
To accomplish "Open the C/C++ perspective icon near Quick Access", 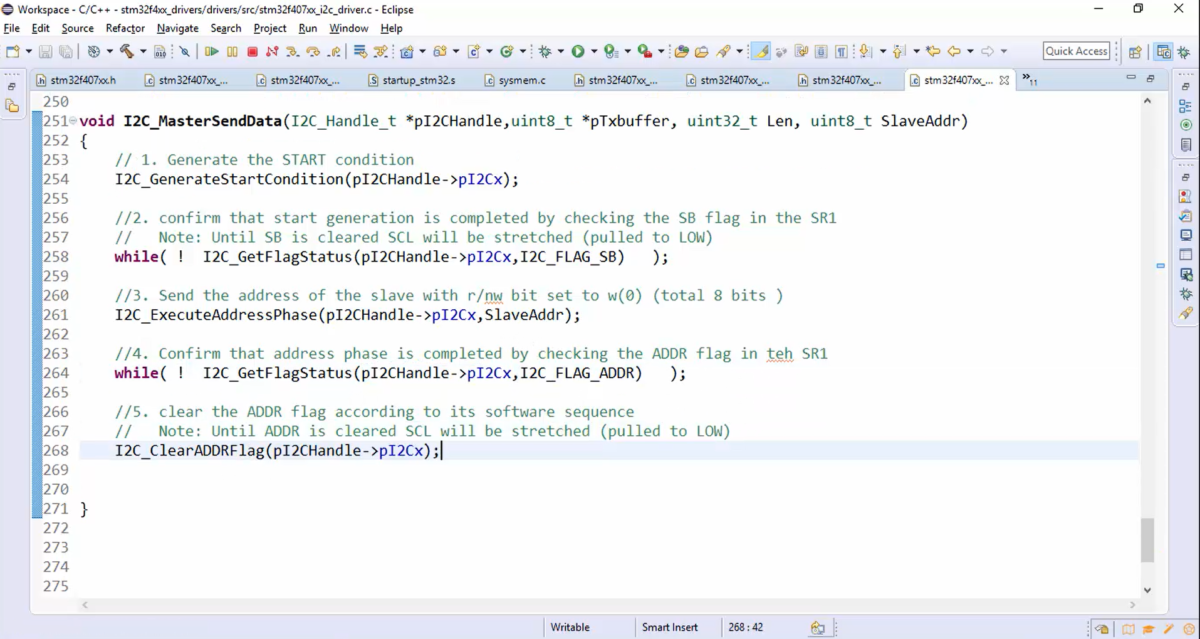I will (1163, 50).
